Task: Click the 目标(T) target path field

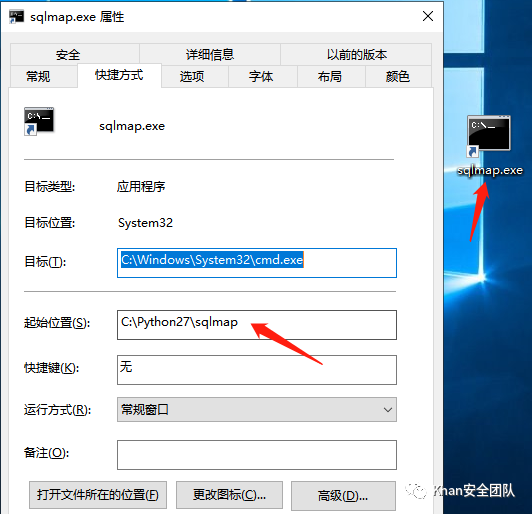Action: point(257,263)
